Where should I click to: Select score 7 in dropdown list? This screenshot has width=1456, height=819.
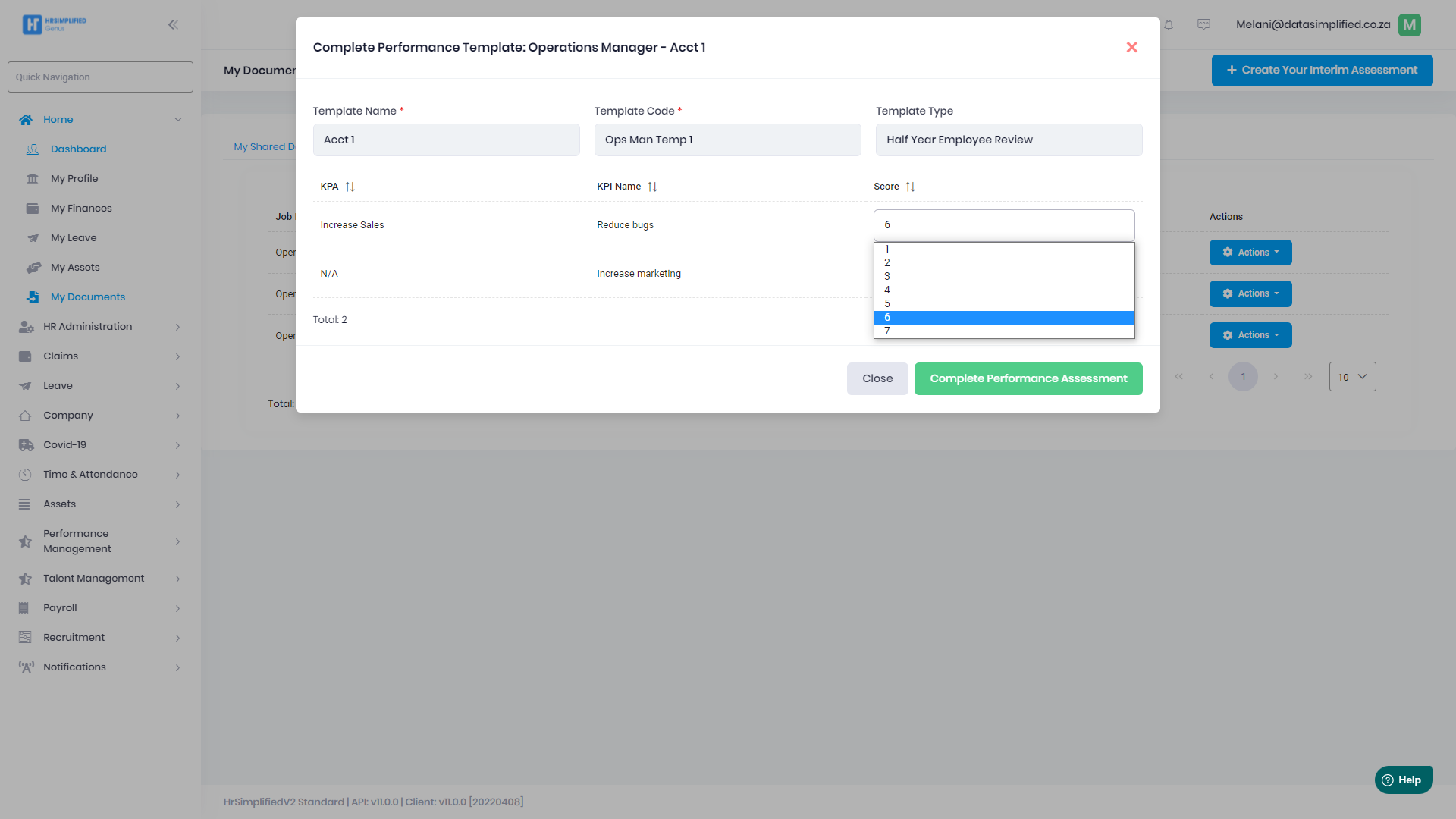coord(1003,331)
